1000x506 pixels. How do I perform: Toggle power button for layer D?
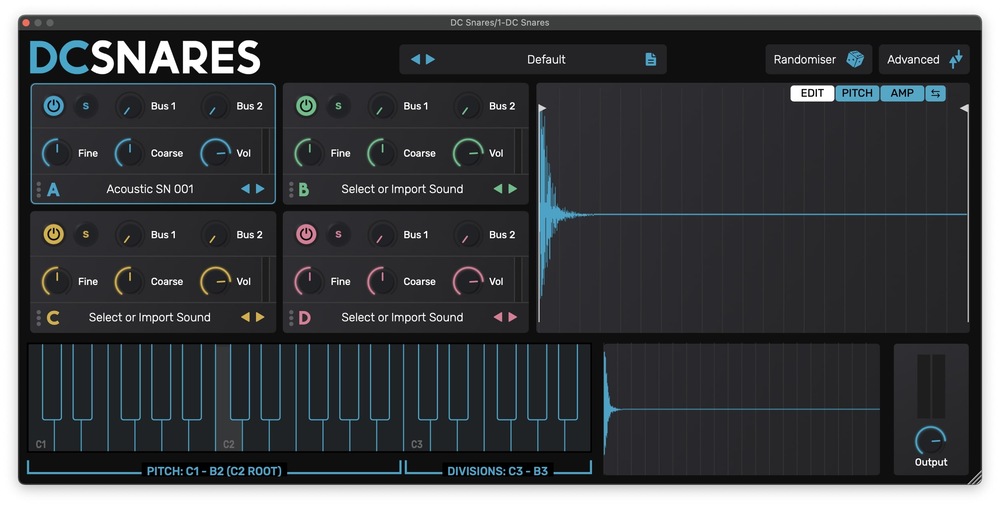[x=306, y=234]
